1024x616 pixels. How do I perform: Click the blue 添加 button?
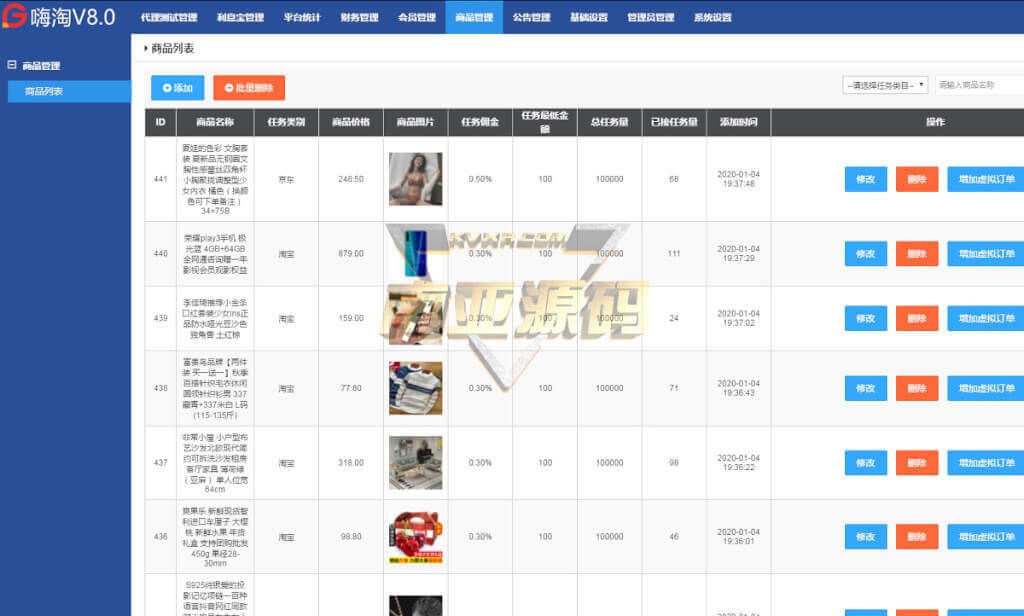177,88
